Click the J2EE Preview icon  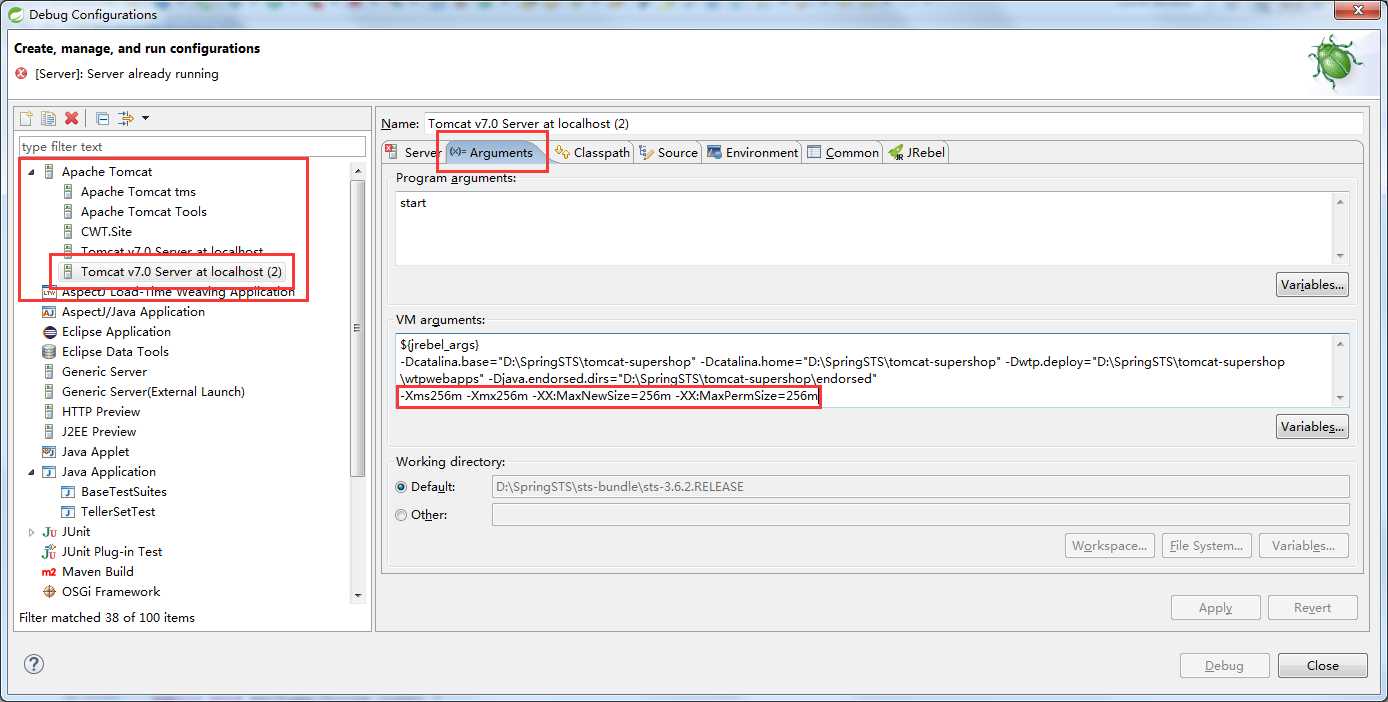pos(49,431)
